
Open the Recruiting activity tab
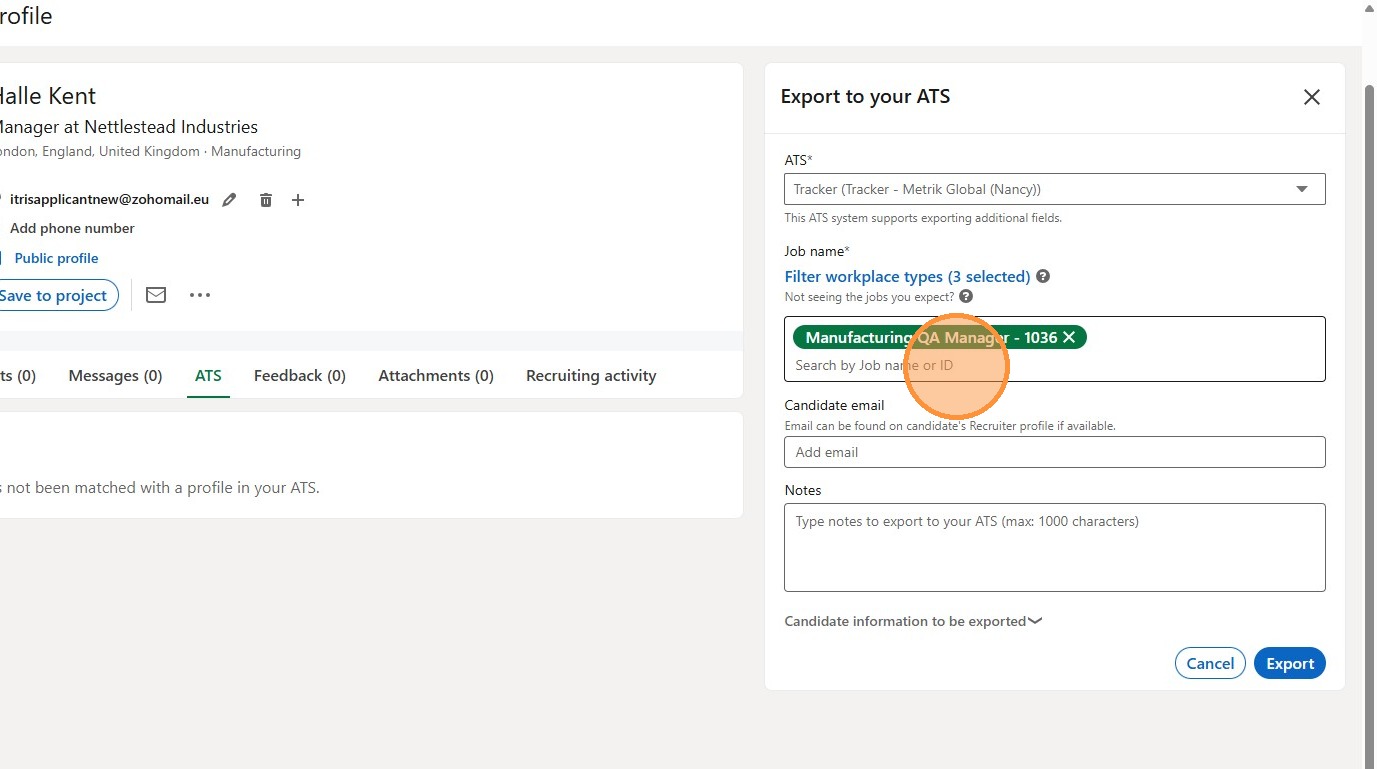[x=591, y=376]
